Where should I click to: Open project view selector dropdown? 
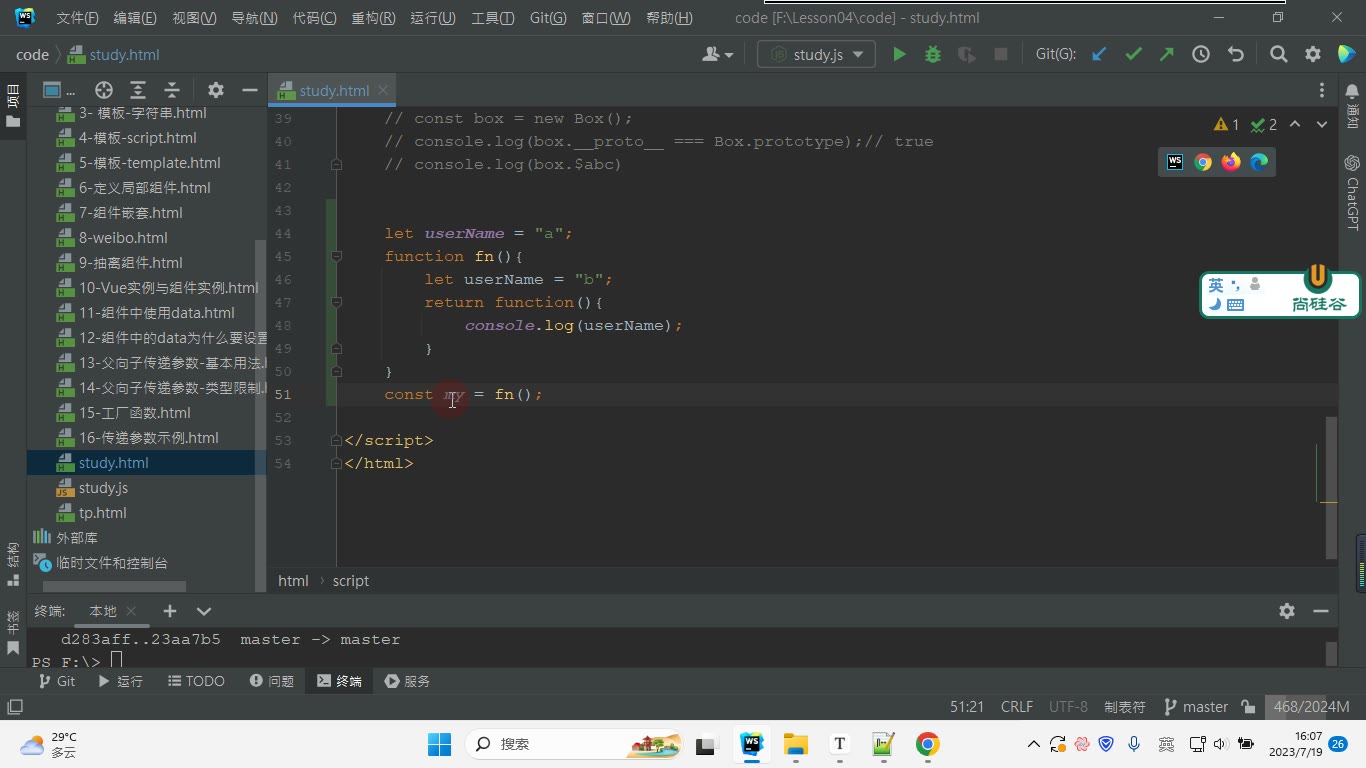click(60, 90)
